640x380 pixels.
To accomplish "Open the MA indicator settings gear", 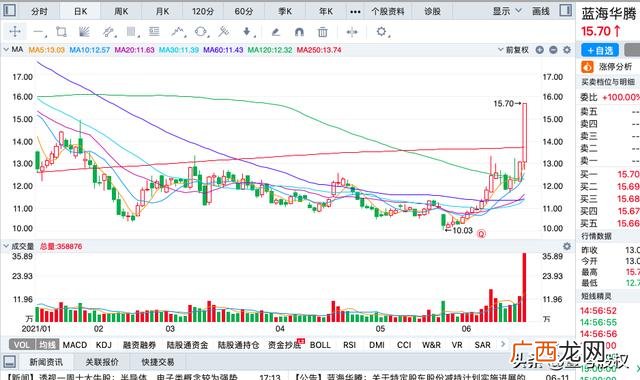I will (x=567, y=50).
